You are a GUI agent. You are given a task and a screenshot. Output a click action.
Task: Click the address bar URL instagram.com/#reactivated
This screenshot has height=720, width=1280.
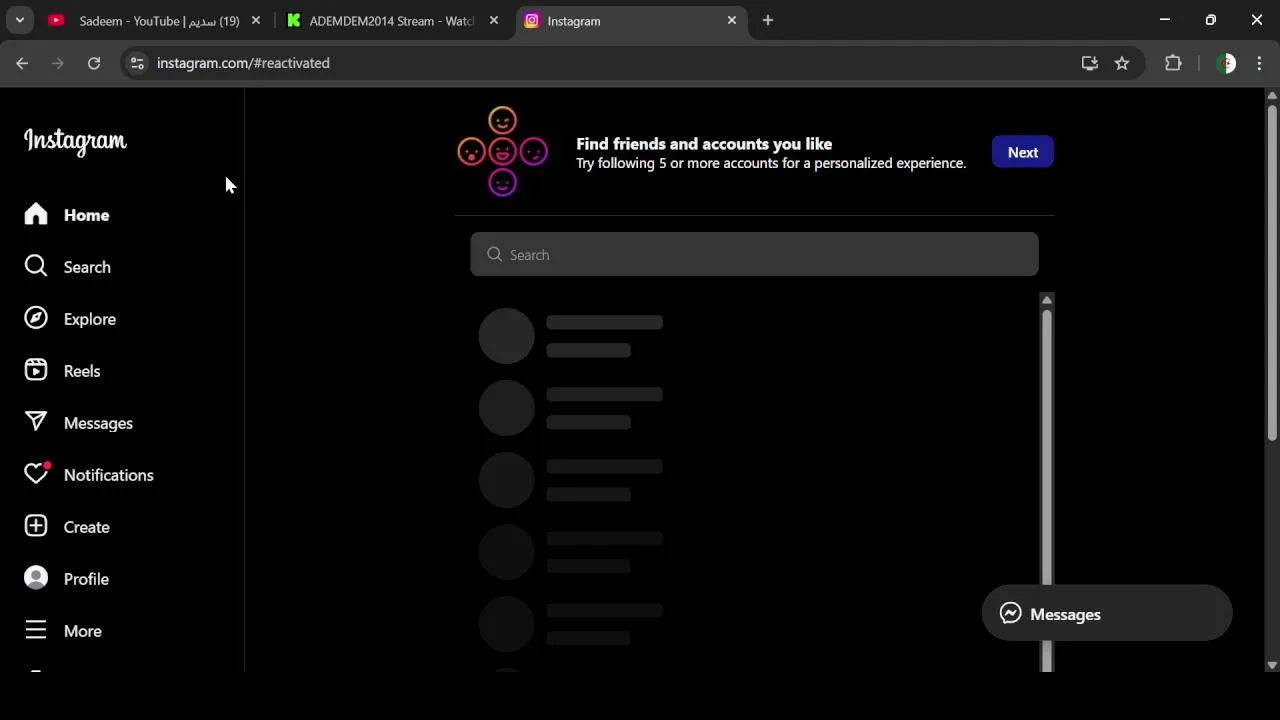pos(243,63)
